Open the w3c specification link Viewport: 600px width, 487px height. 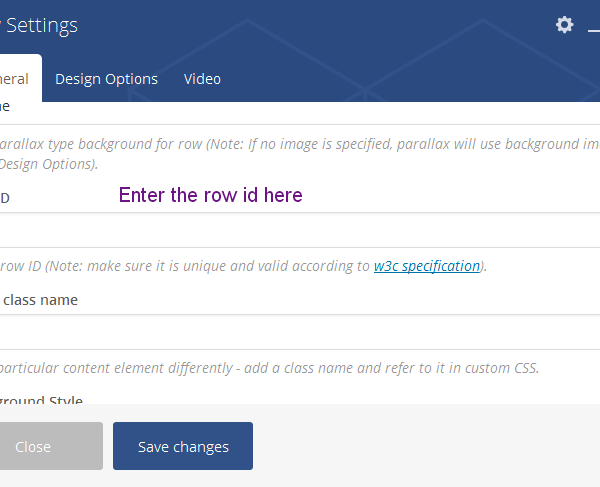pyautogui.click(x=426, y=266)
